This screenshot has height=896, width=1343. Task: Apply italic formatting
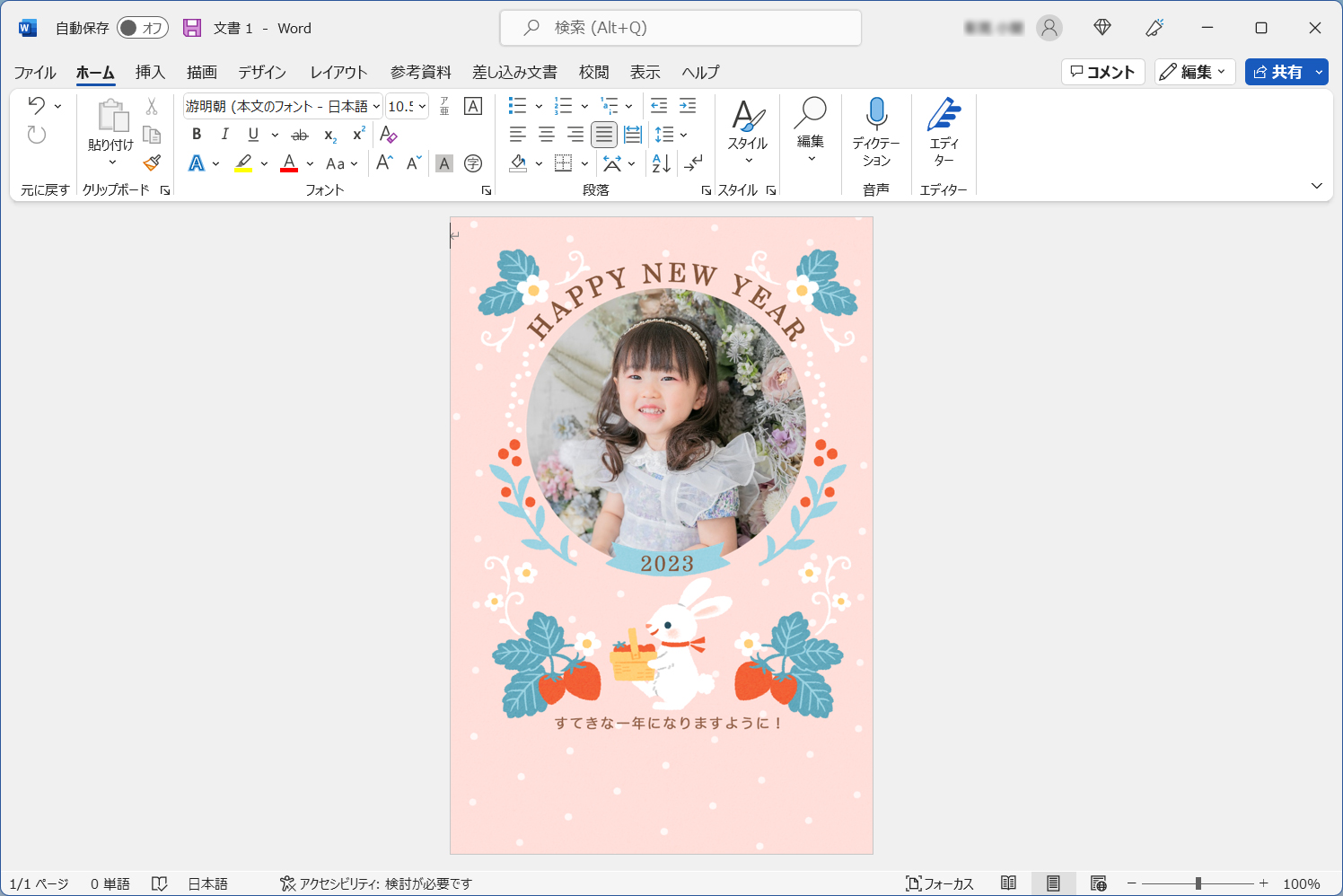click(x=224, y=135)
